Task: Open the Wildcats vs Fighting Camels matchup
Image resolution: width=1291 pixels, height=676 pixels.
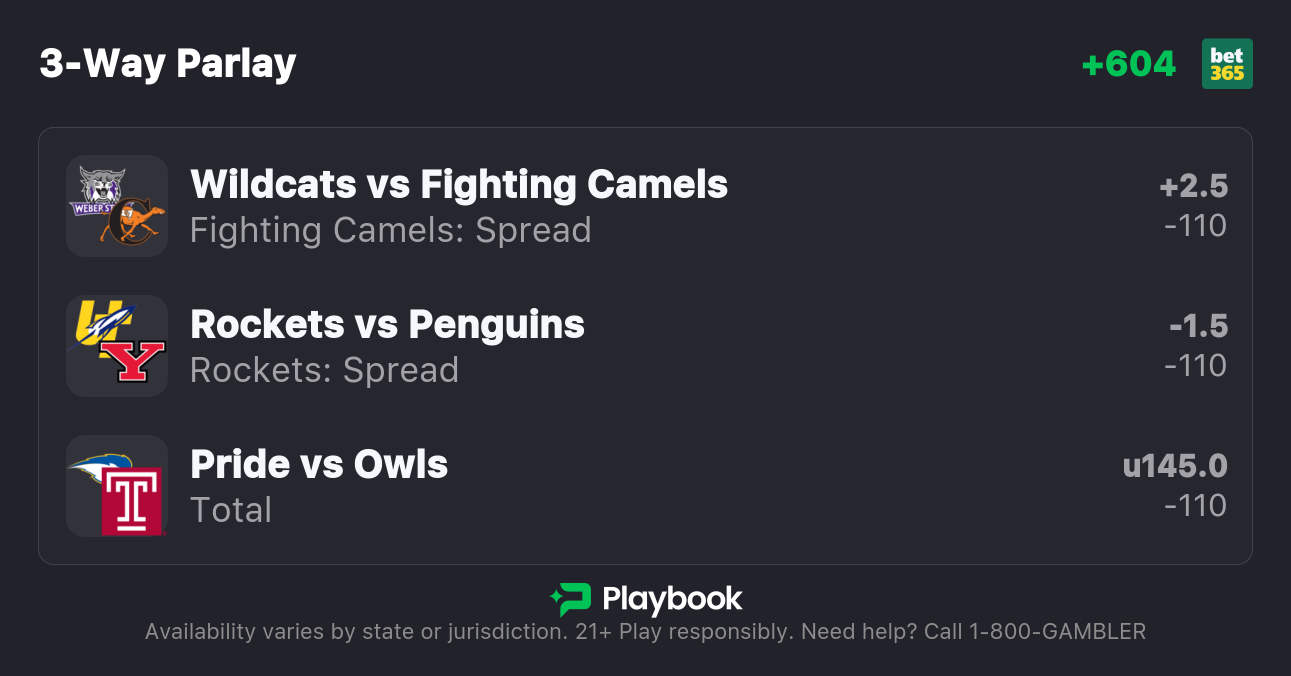Action: pos(459,184)
